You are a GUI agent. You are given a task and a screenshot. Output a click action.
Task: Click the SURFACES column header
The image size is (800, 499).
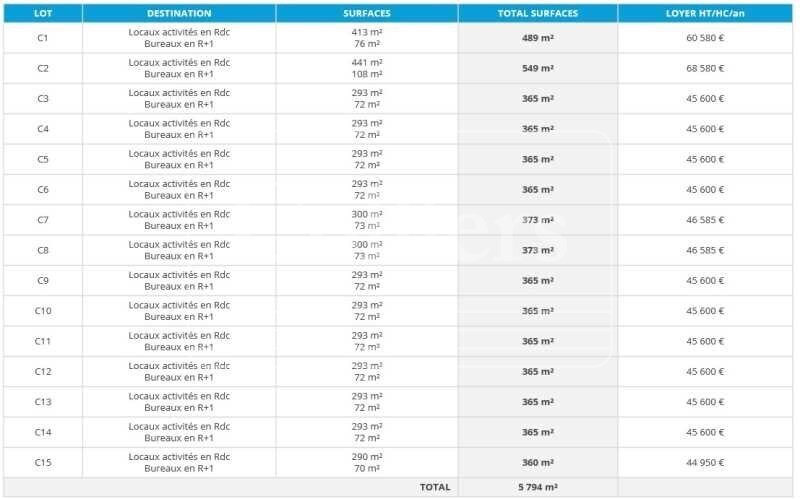(367, 13)
